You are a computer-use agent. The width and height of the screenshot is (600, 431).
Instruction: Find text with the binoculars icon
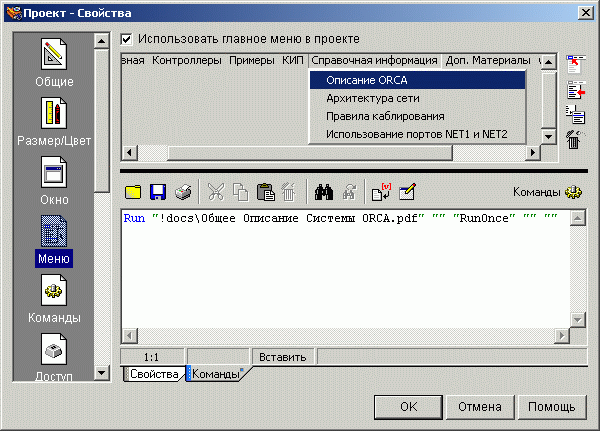pyautogui.click(x=324, y=192)
